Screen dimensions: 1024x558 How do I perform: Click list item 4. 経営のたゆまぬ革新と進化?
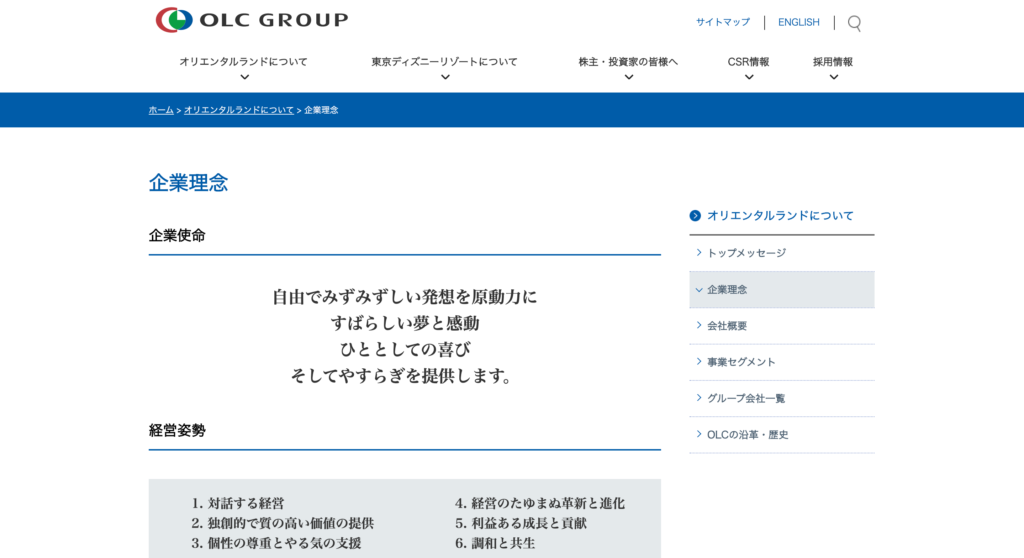pyautogui.click(x=540, y=504)
